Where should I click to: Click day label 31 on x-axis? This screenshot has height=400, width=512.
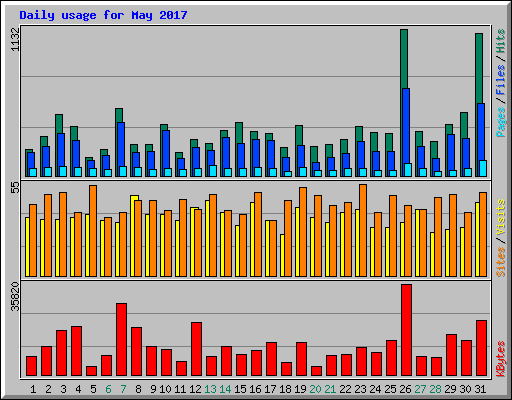tap(480, 389)
